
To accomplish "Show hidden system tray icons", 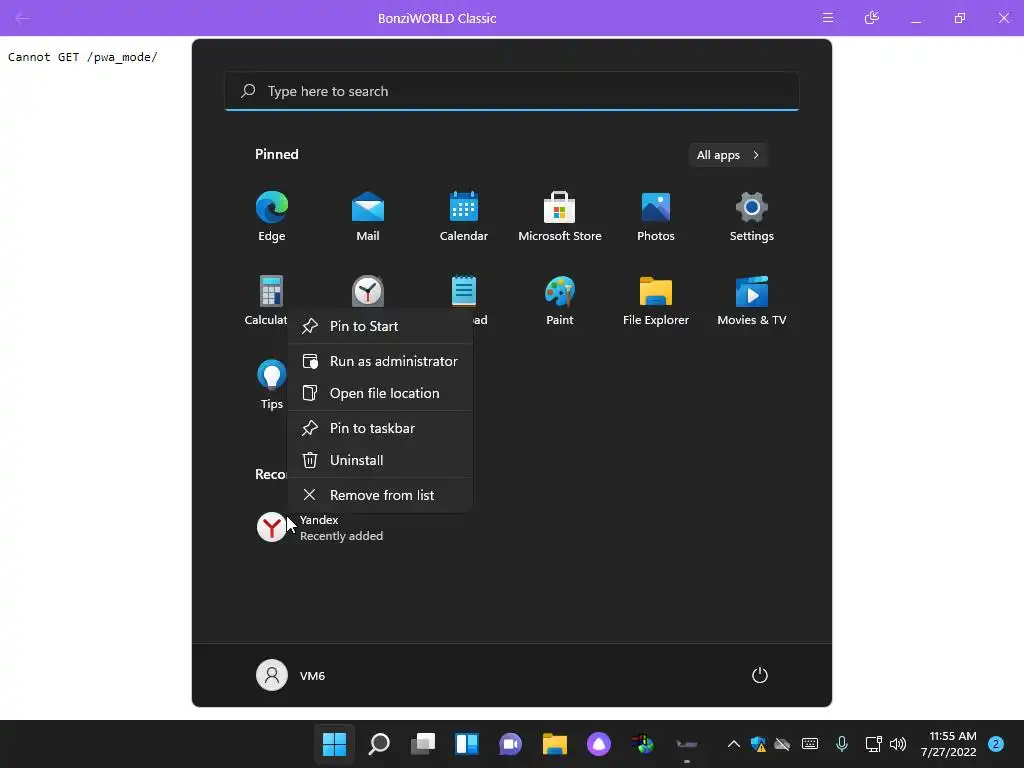I will click(733, 744).
